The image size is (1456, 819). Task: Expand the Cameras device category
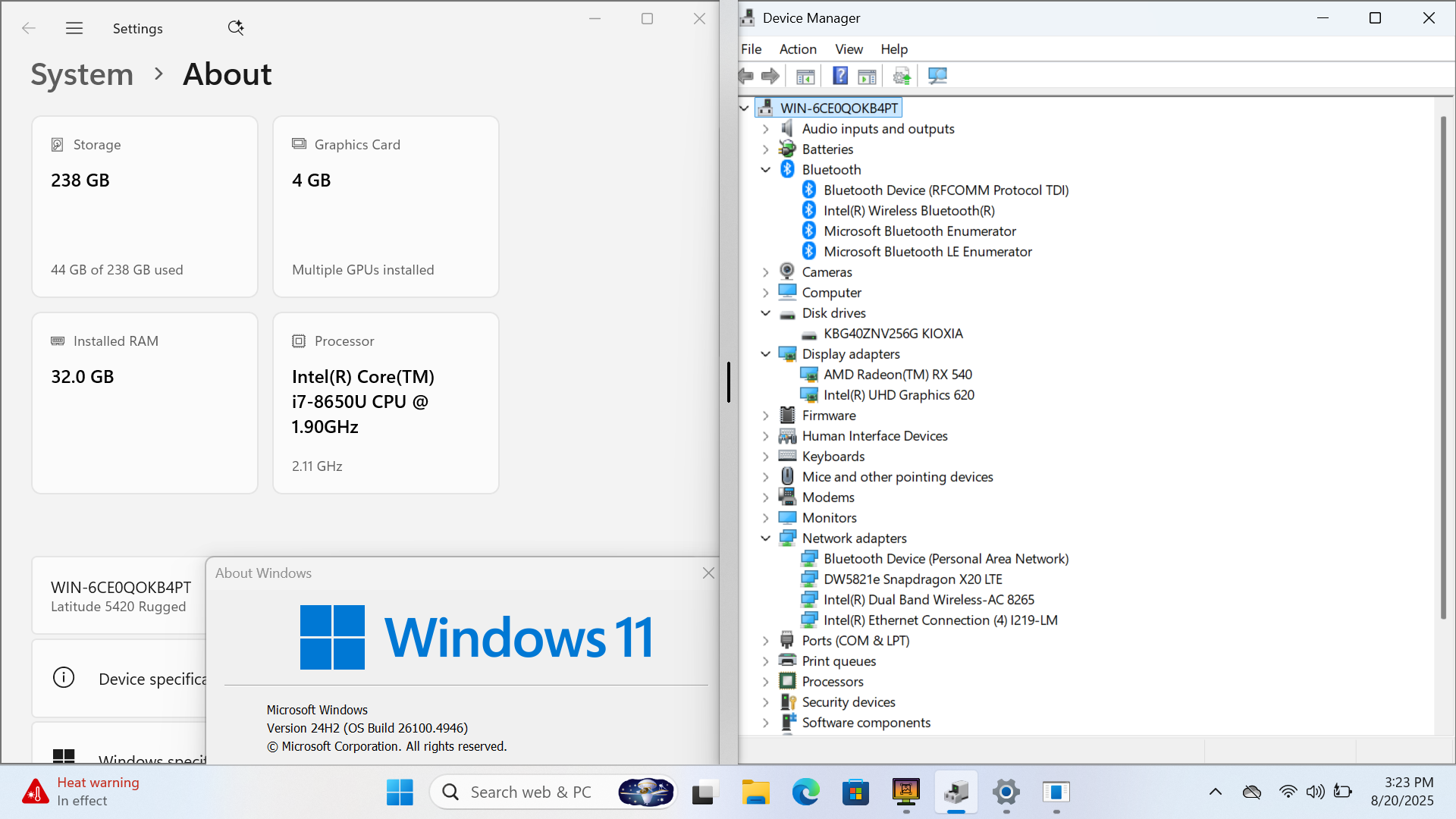(766, 272)
